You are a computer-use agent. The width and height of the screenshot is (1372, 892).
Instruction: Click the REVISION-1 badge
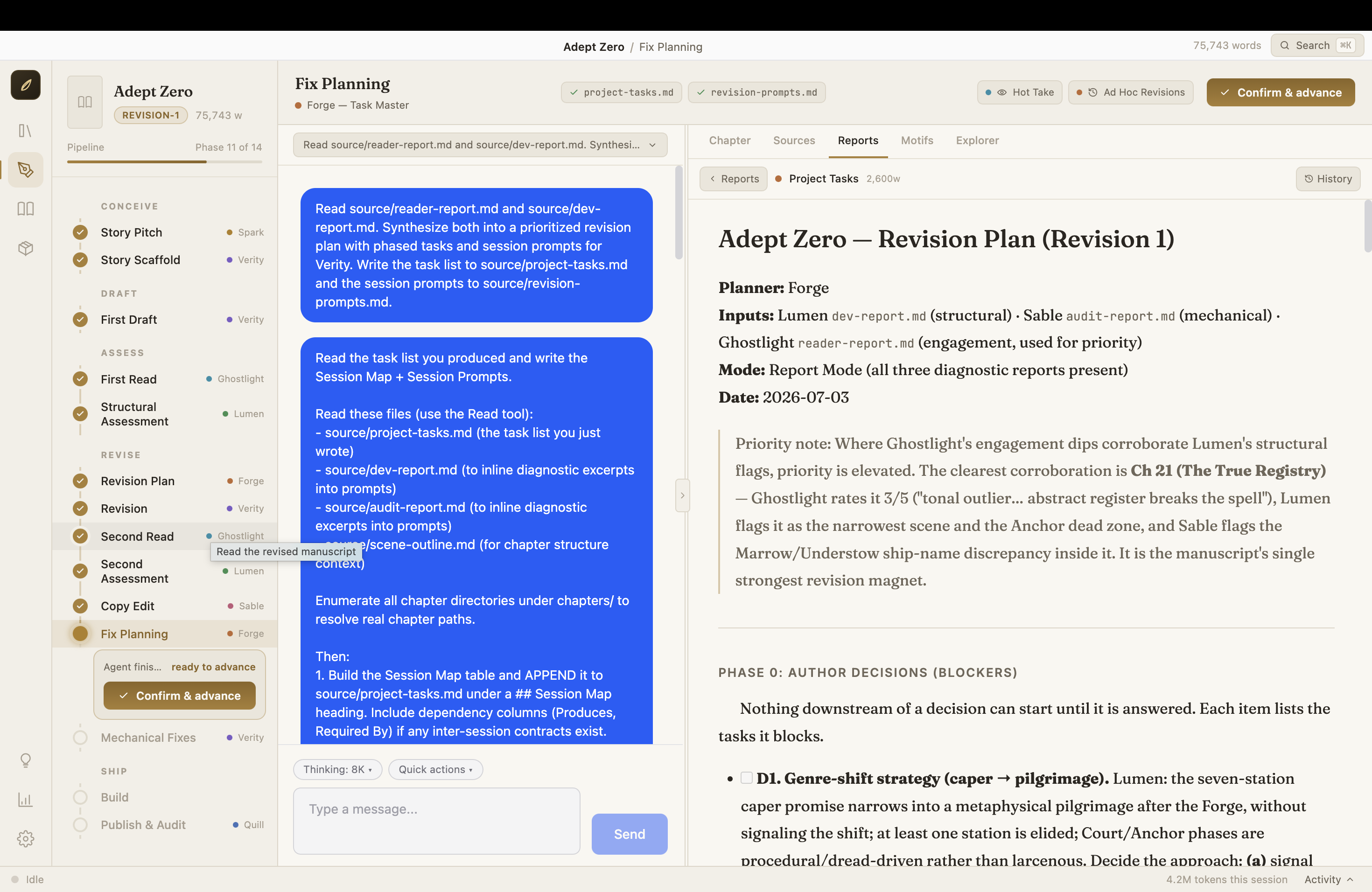pyautogui.click(x=150, y=115)
